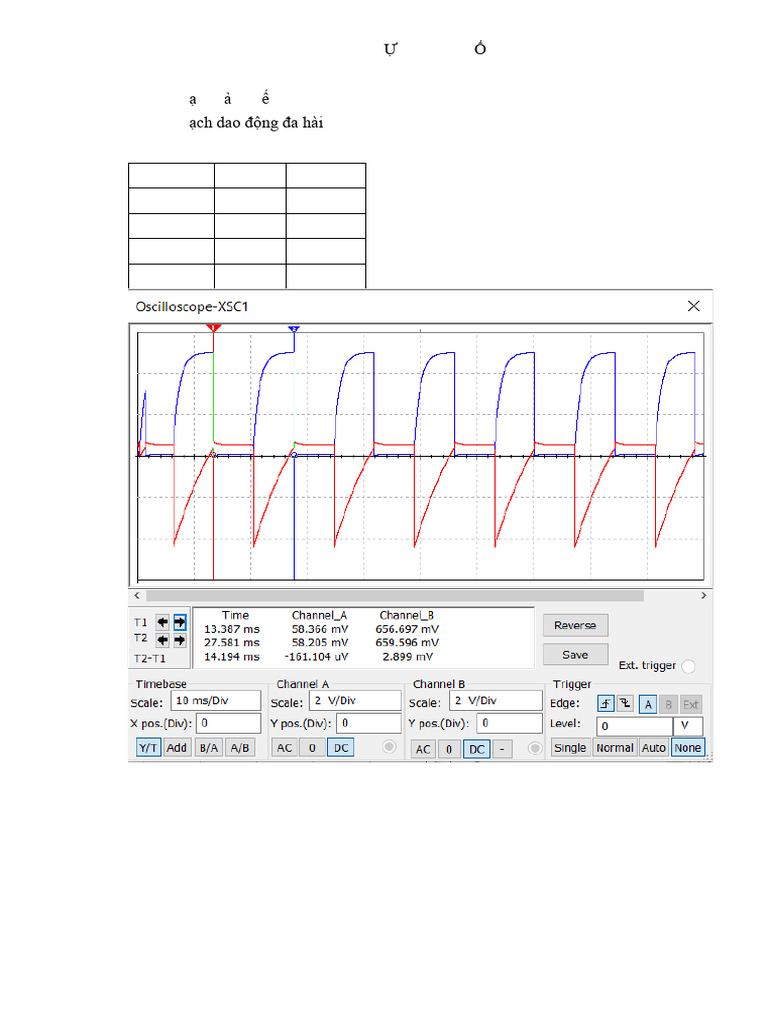Open the trigger Level unit dropdown
Viewport: 768px width, 1024px height.
pyautogui.click(x=688, y=726)
